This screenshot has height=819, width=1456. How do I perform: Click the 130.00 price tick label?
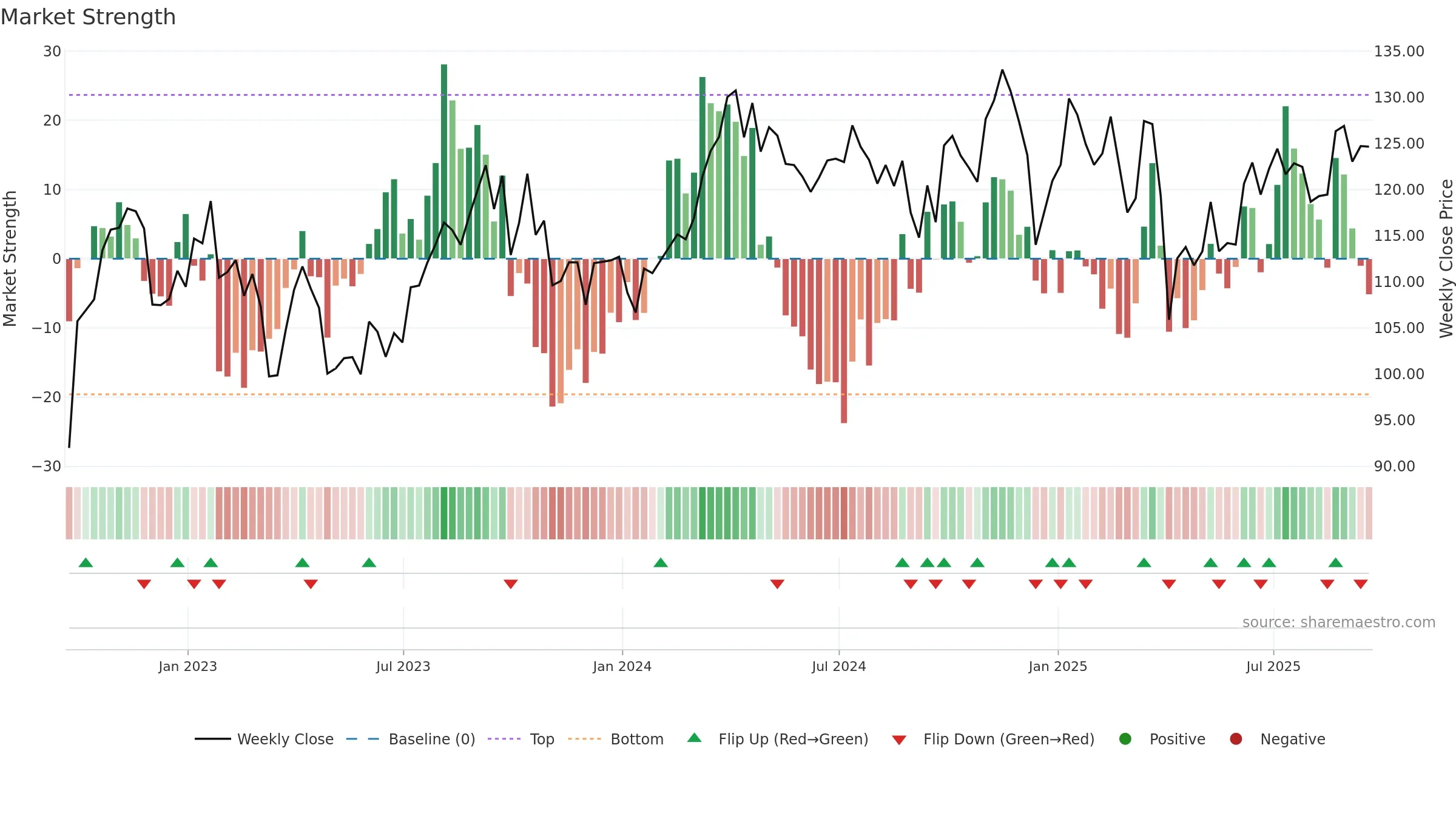1399,98
